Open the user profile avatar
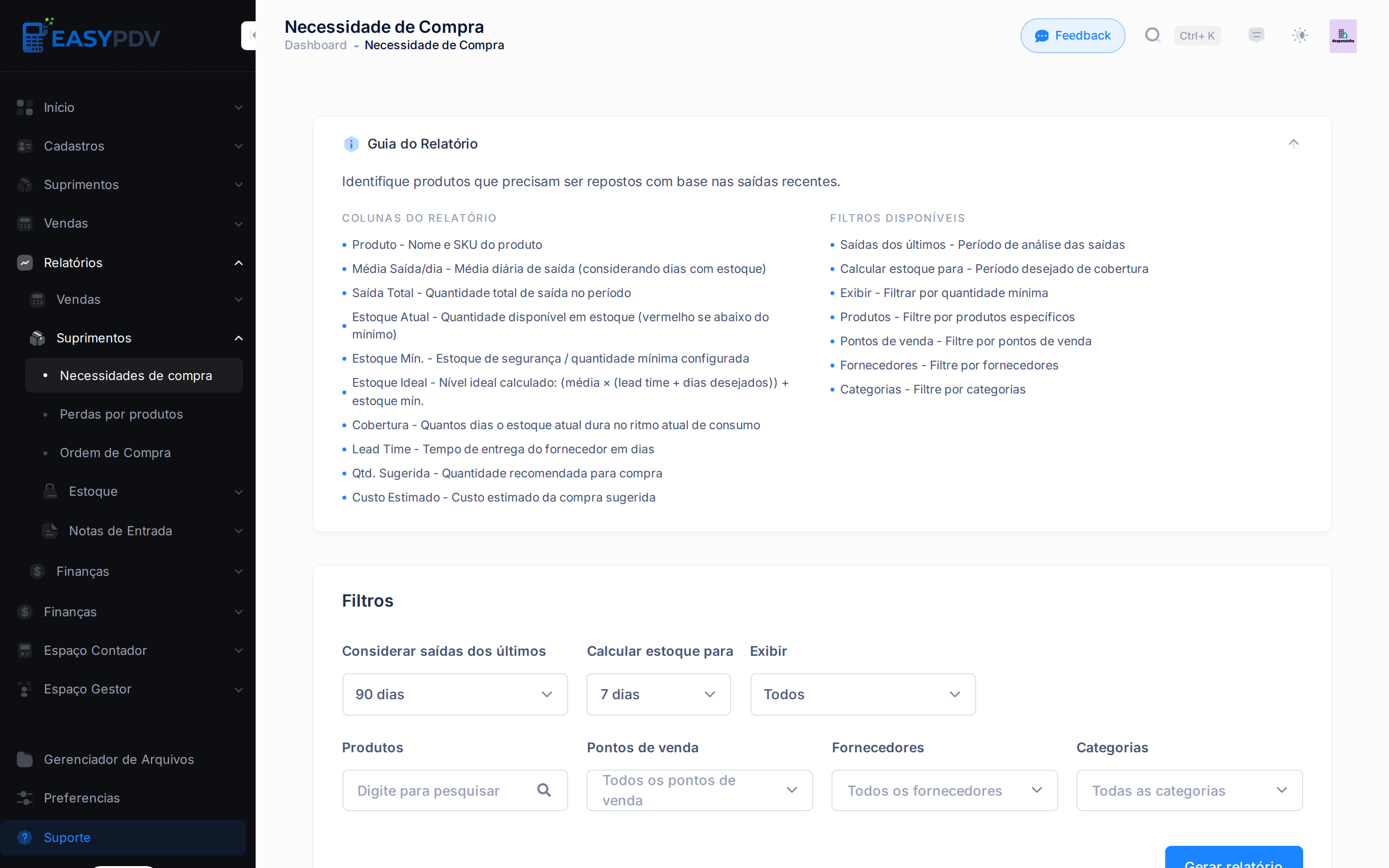Screen dimensions: 1389x868 point(1343,36)
